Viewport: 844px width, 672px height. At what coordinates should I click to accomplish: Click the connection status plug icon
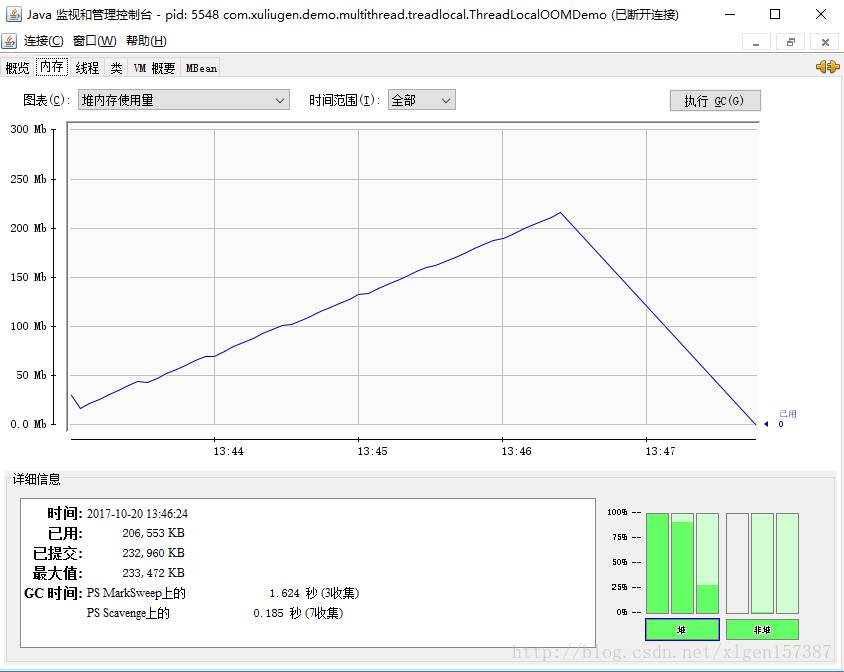(827, 67)
